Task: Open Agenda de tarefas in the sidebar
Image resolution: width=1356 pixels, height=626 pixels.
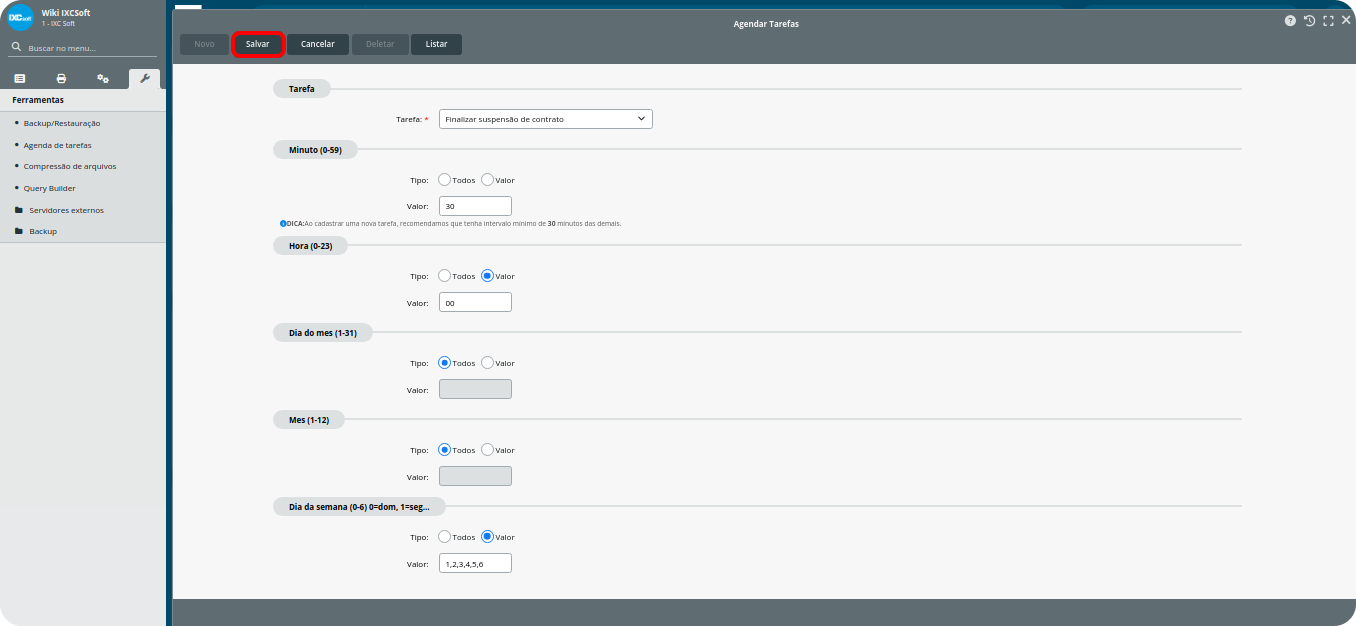Action: point(58,145)
